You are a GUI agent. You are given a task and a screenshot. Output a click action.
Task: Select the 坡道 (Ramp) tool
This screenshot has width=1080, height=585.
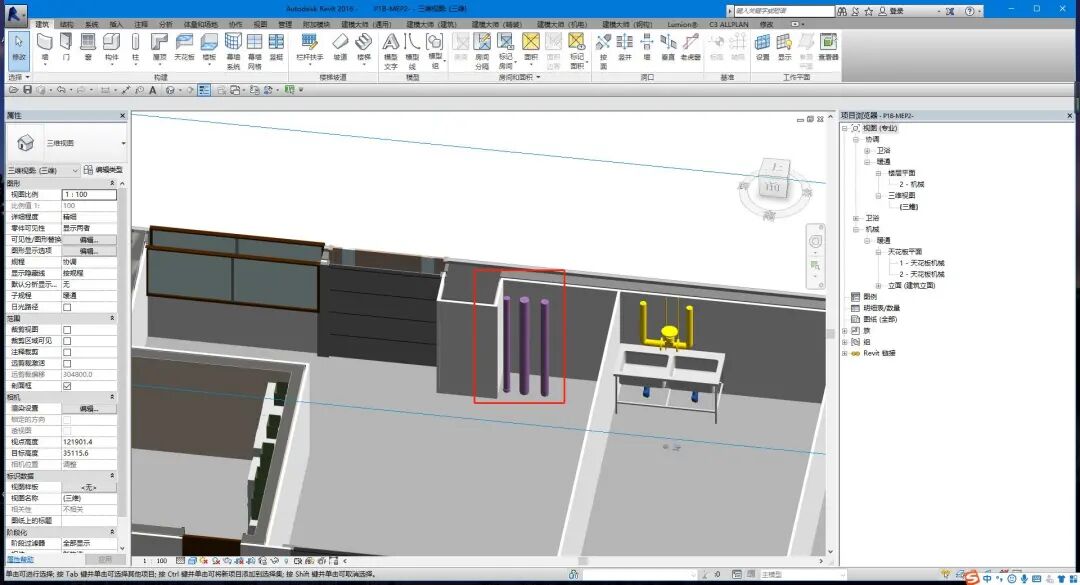pos(340,47)
